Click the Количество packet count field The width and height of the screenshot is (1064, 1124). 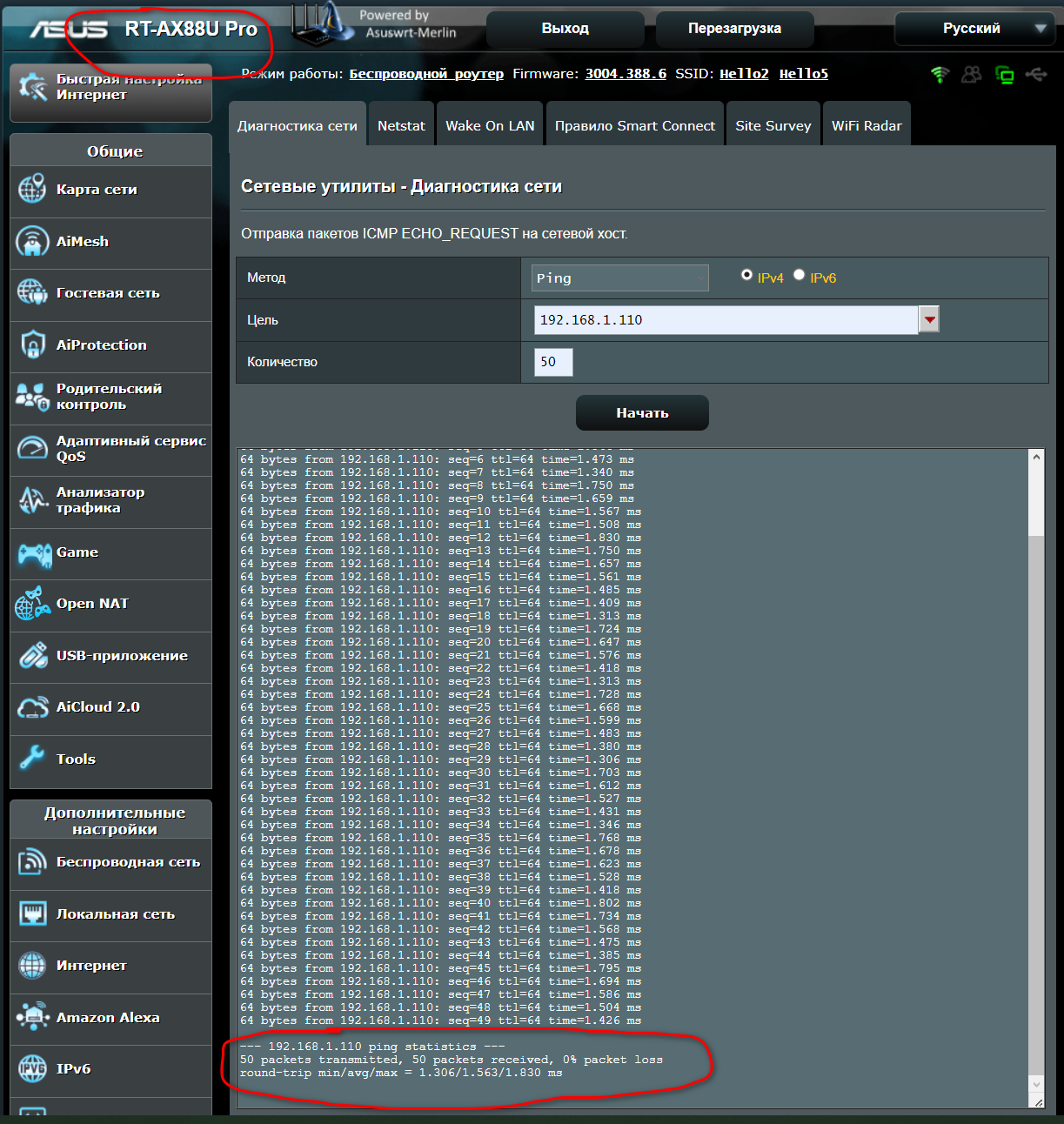coord(553,362)
